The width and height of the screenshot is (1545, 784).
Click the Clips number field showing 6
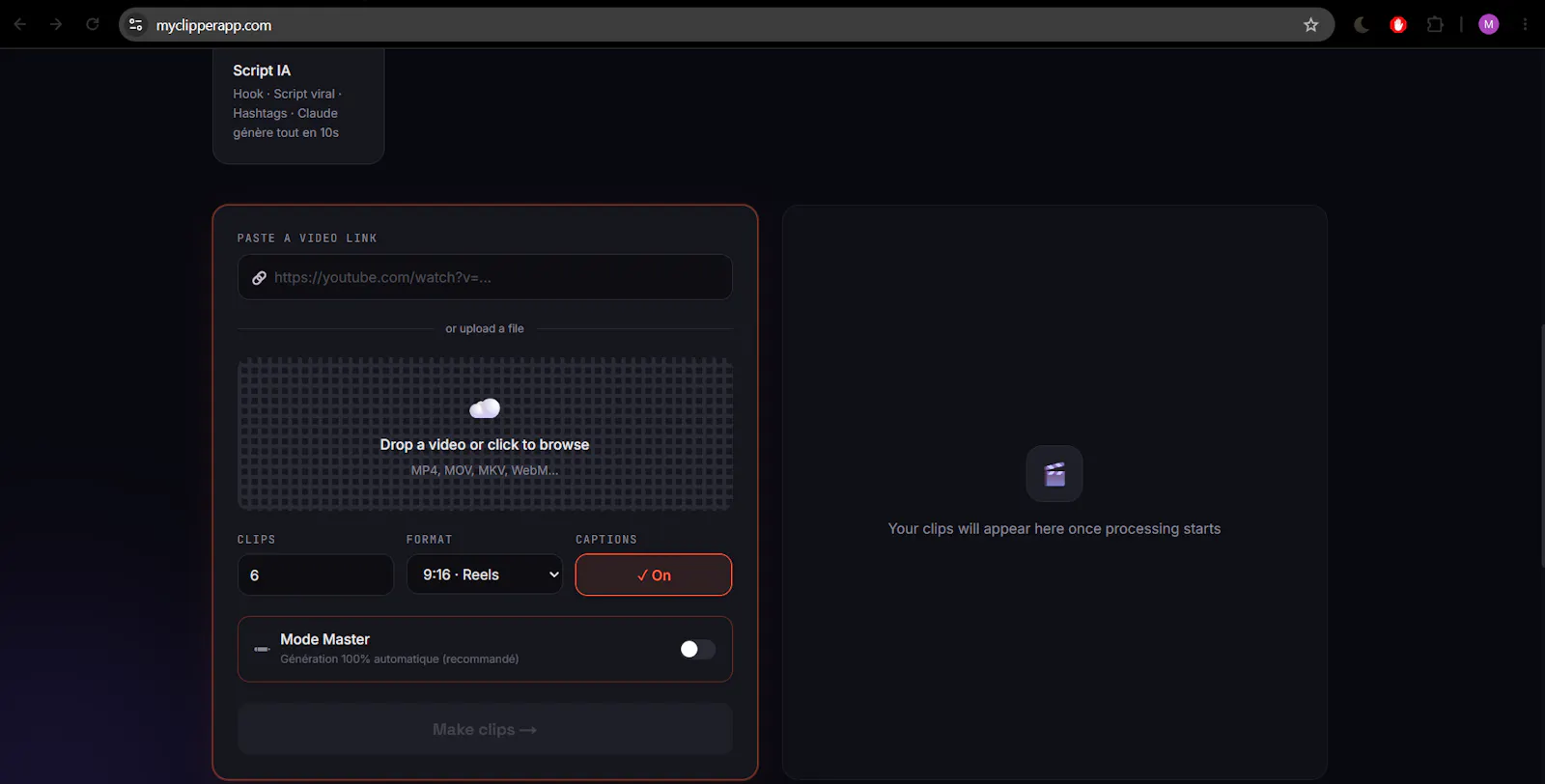point(316,574)
